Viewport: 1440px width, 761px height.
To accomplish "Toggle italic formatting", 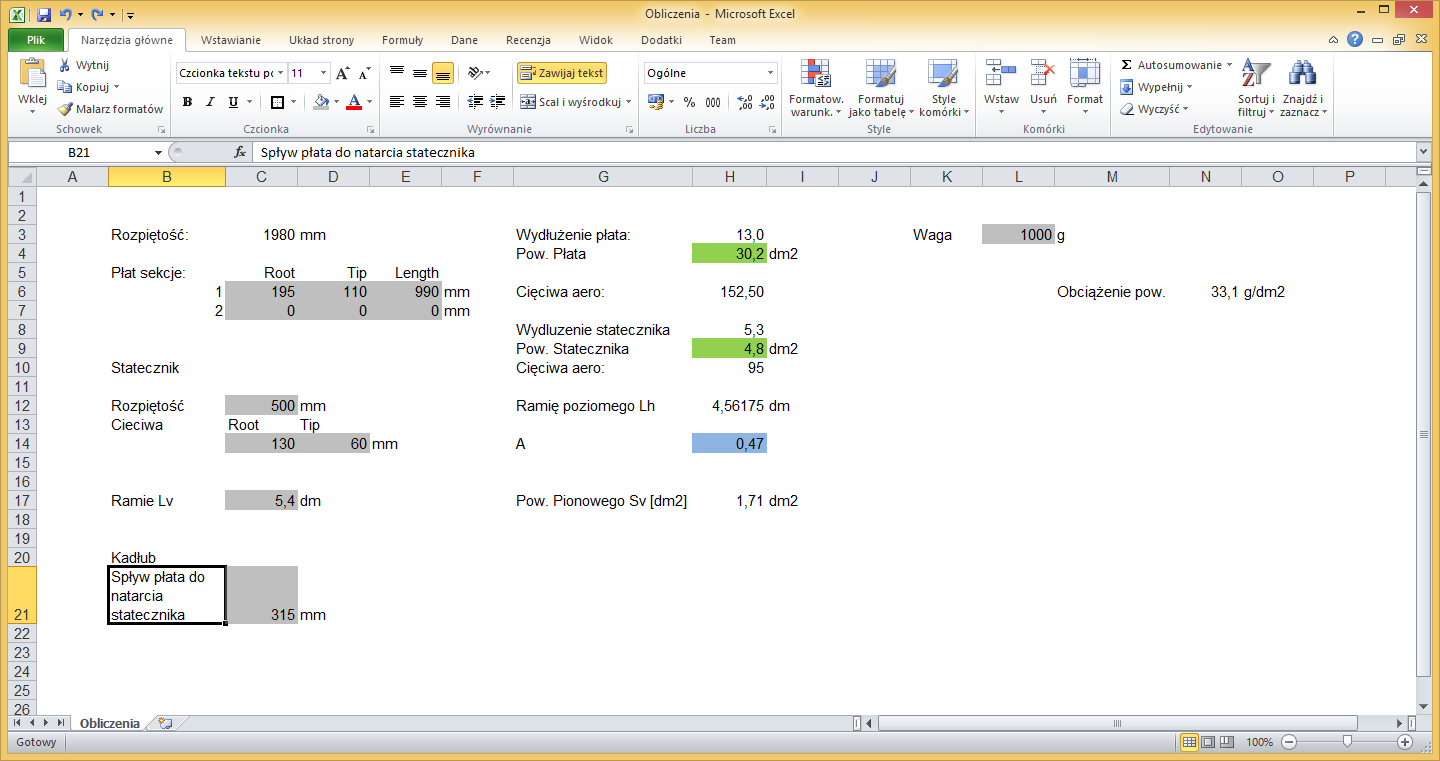I will [x=210, y=102].
